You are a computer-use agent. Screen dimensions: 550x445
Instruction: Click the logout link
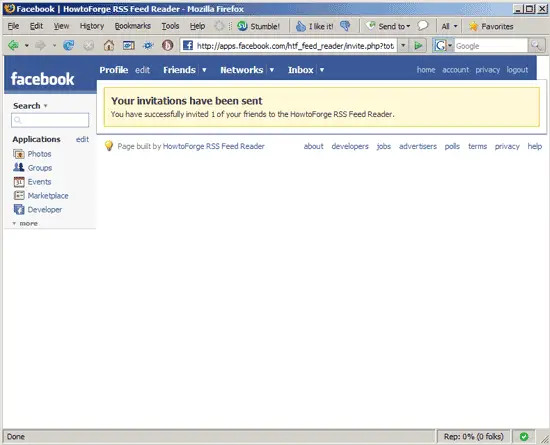[x=517, y=70]
